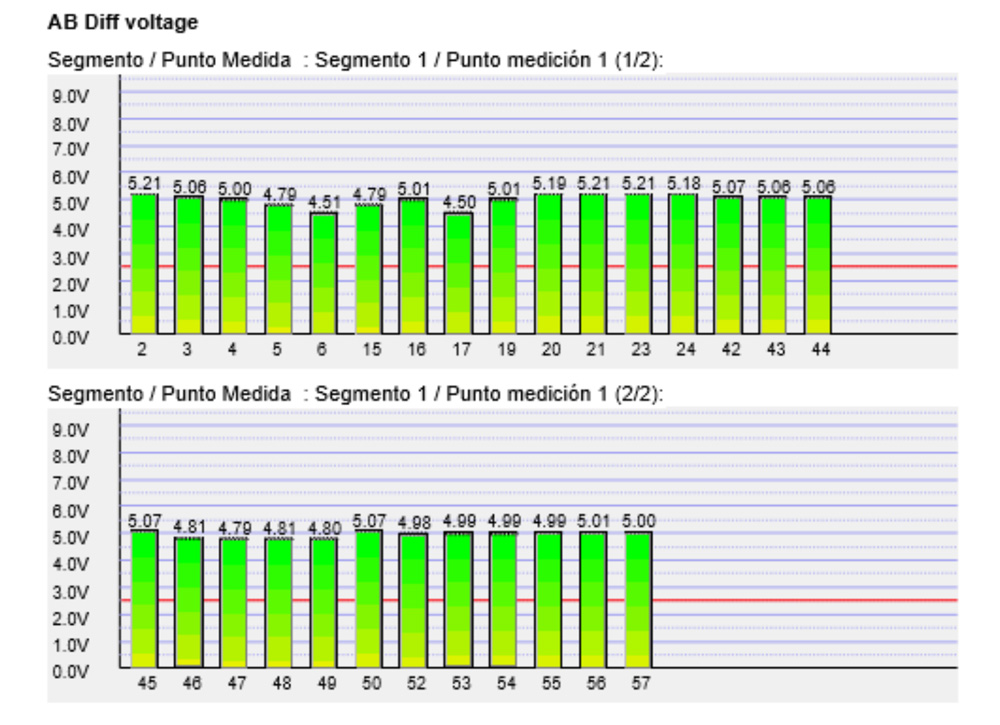Select the '5.07' value above station 42
Viewport: 1000px width, 725px height.
(x=728, y=187)
